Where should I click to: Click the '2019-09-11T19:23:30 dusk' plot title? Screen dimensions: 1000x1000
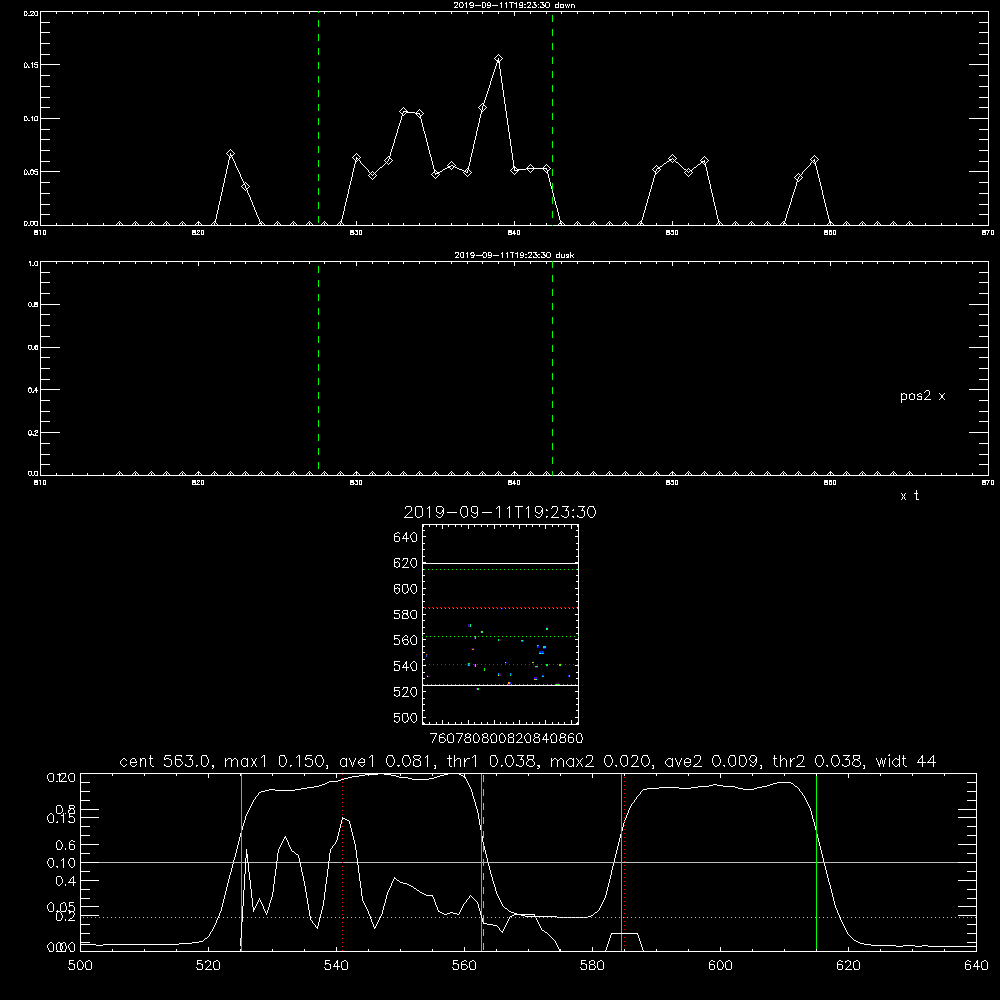pyautogui.click(x=514, y=255)
